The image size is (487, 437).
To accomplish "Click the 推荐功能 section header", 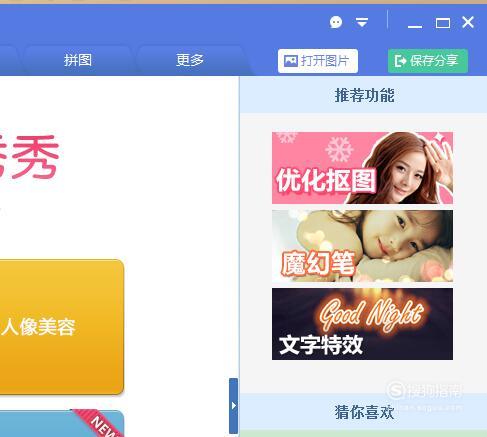I will pyautogui.click(x=363, y=95).
